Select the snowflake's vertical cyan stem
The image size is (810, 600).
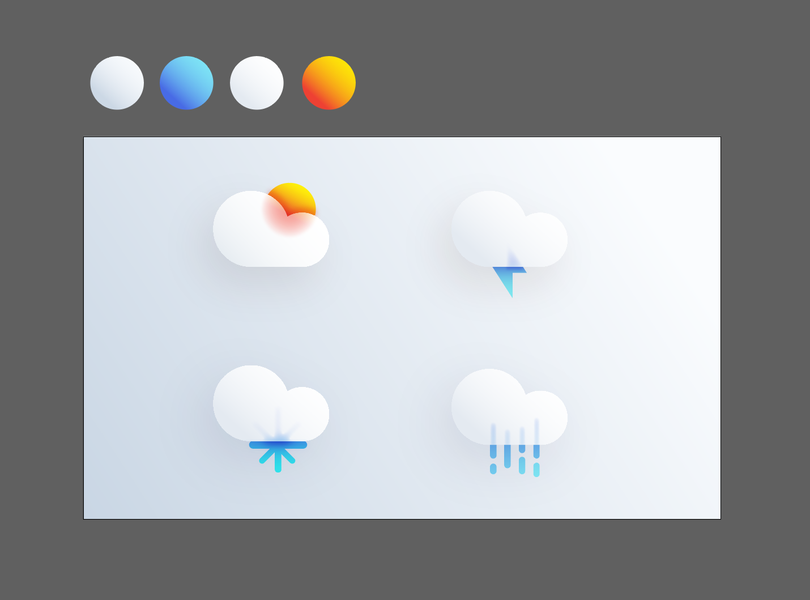pyautogui.click(x=278, y=459)
